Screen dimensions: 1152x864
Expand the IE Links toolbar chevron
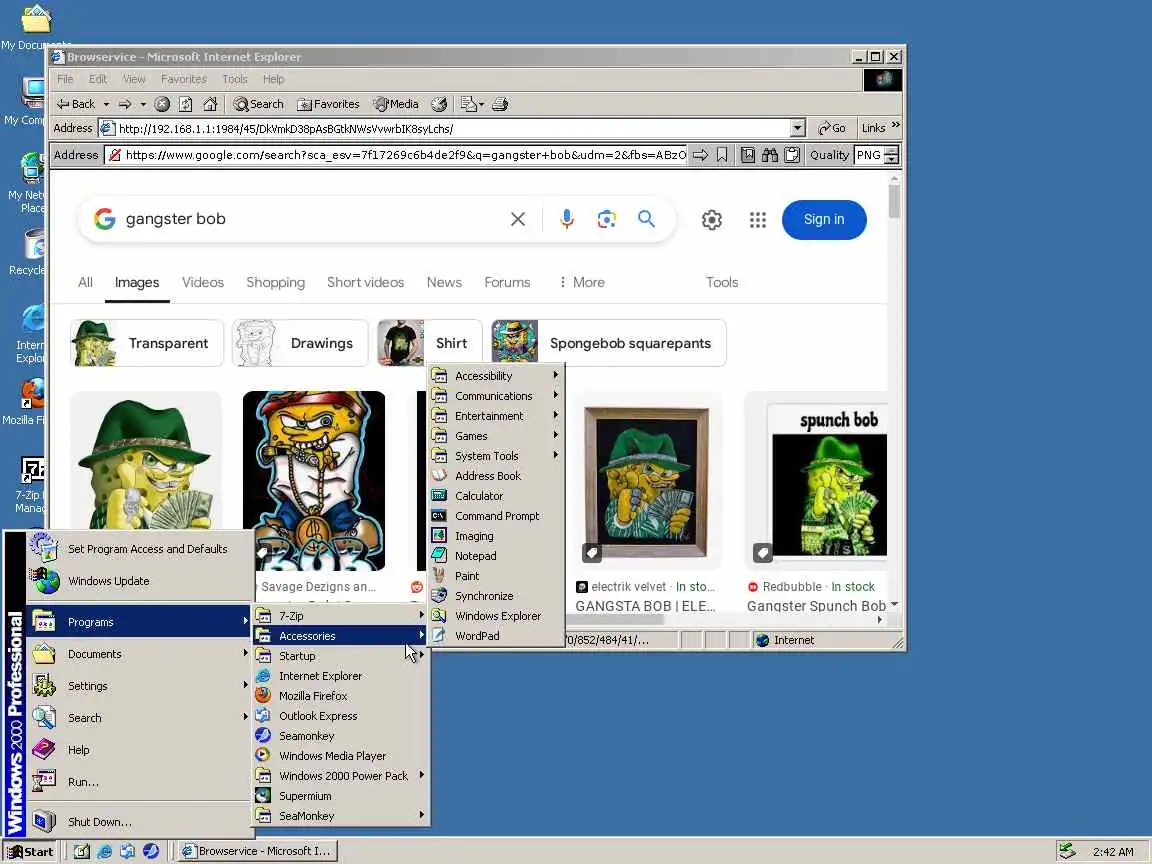pyautogui.click(x=896, y=126)
